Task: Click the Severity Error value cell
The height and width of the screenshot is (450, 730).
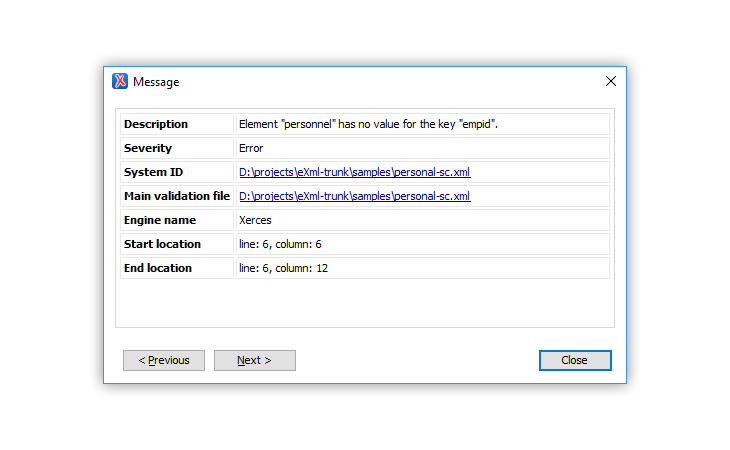Action: (x=423, y=148)
